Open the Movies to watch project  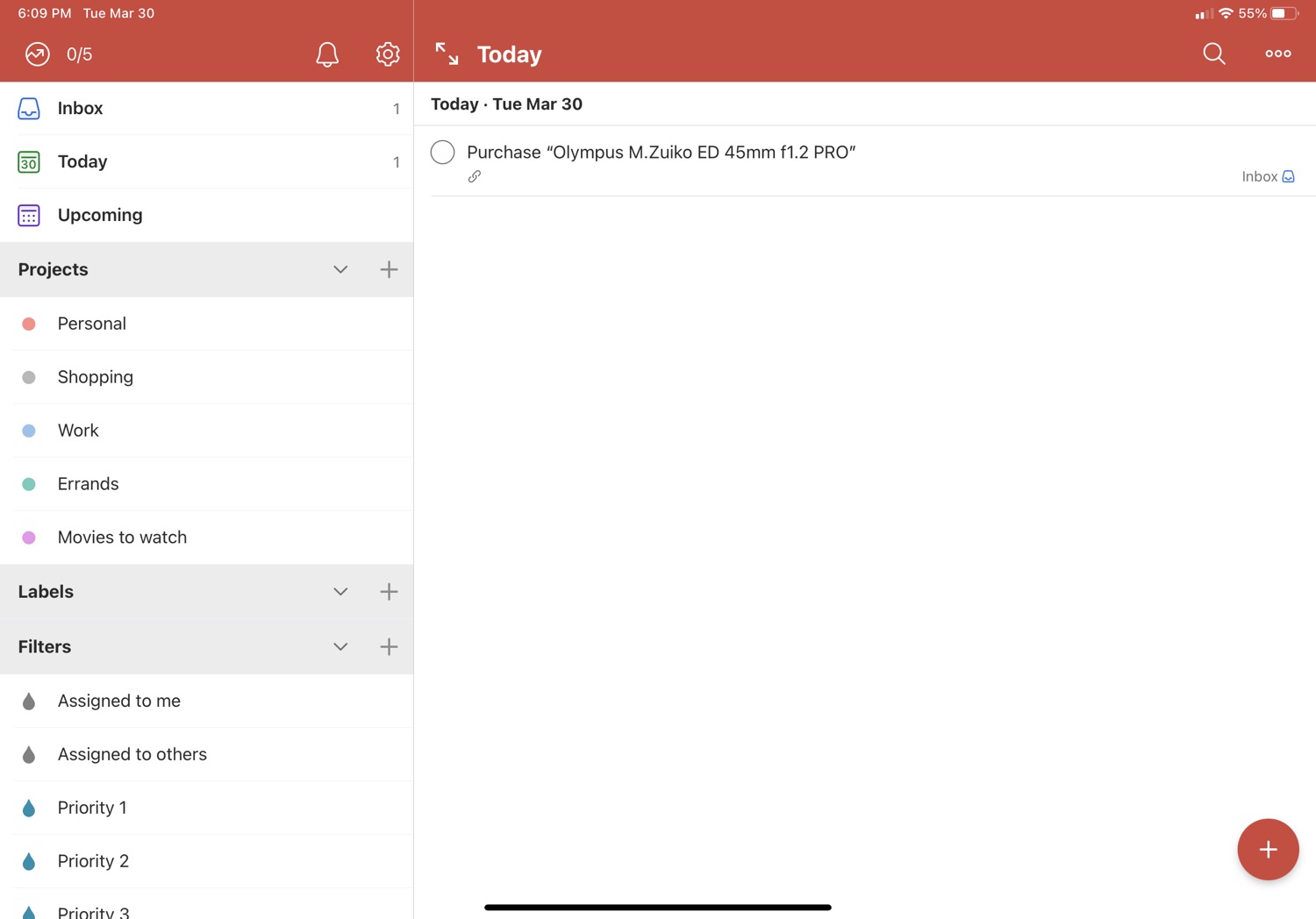206,538
